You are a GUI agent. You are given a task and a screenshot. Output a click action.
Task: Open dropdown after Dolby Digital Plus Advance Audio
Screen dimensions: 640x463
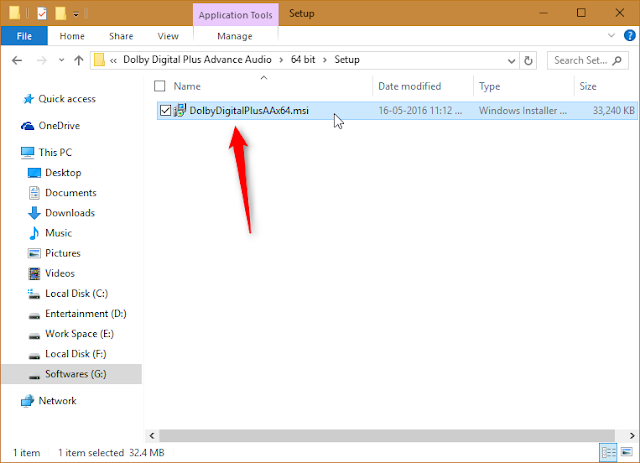281,60
